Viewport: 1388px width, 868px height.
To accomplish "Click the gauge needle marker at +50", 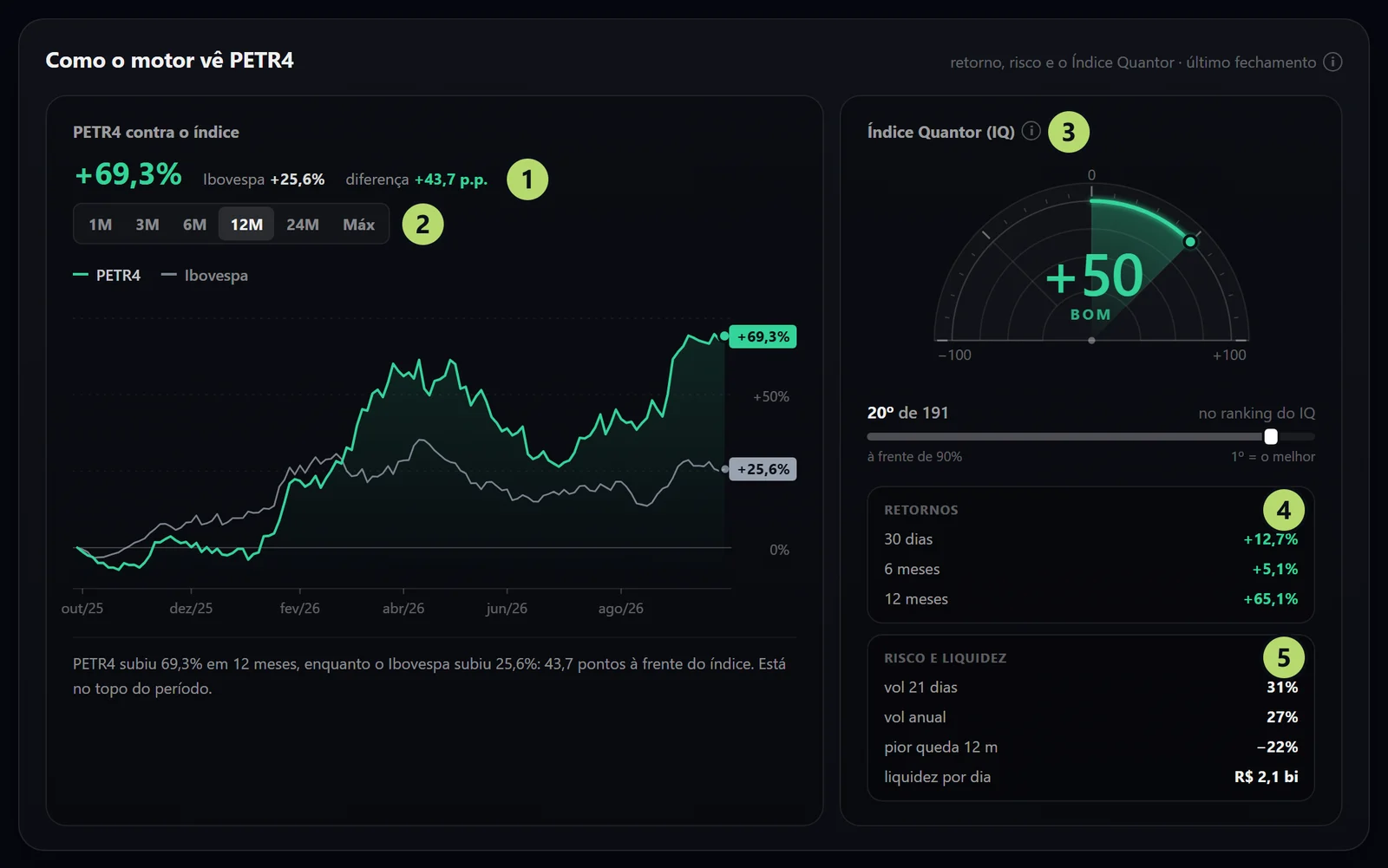I will click(1190, 241).
